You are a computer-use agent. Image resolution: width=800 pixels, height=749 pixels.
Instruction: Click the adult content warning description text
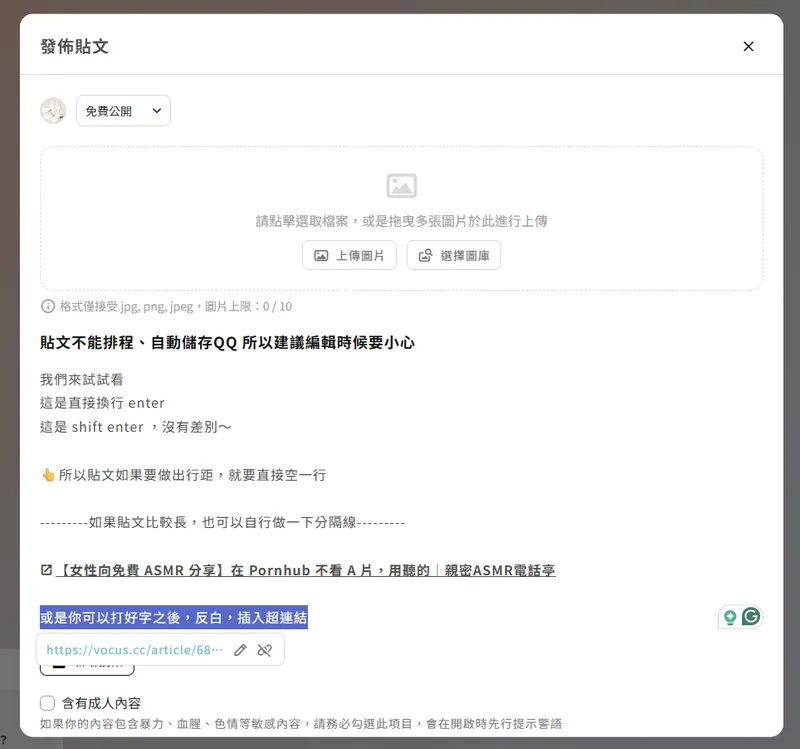(301, 723)
